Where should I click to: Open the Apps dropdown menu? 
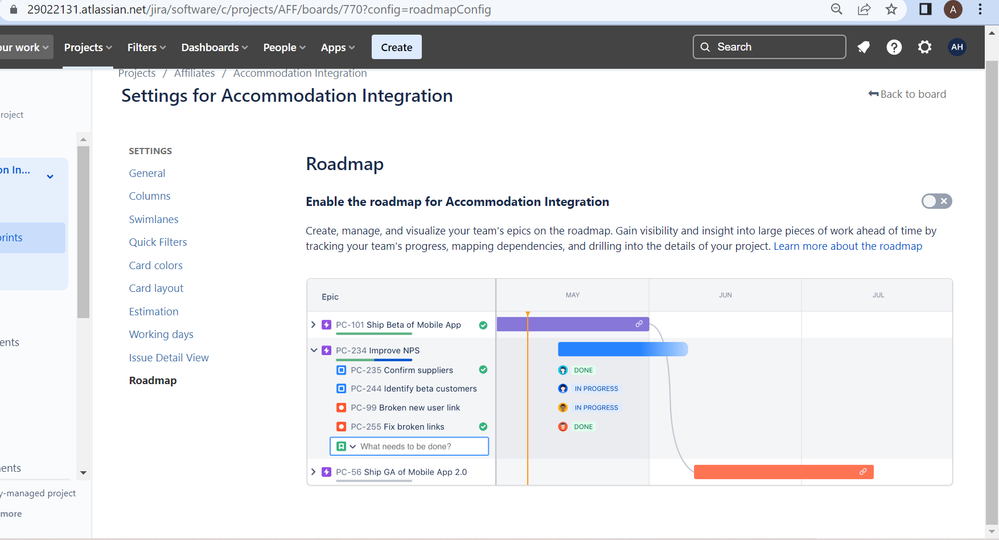(x=338, y=47)
